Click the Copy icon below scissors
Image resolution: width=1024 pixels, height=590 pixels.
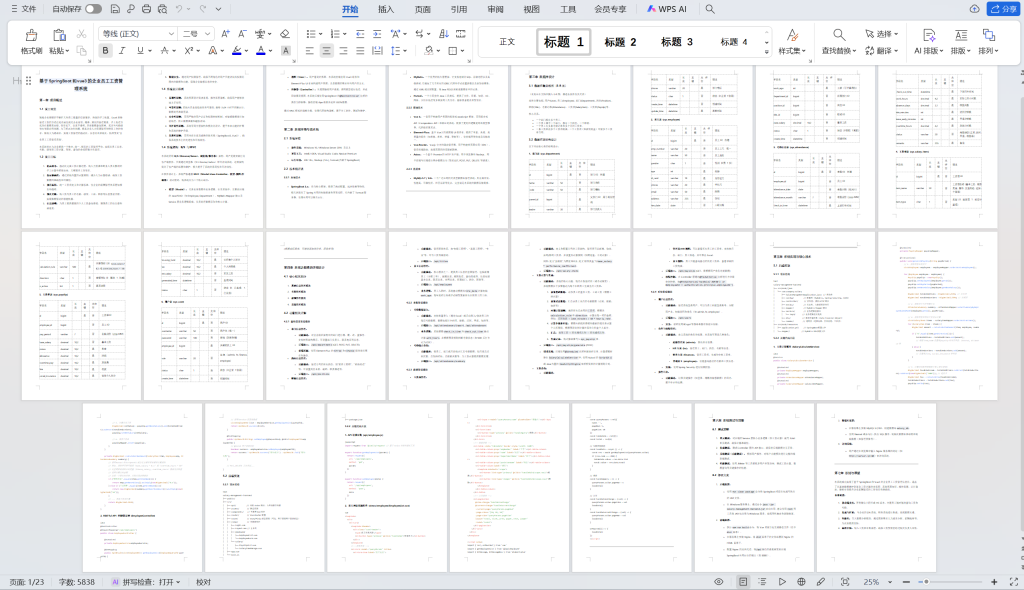pos(82,50)
